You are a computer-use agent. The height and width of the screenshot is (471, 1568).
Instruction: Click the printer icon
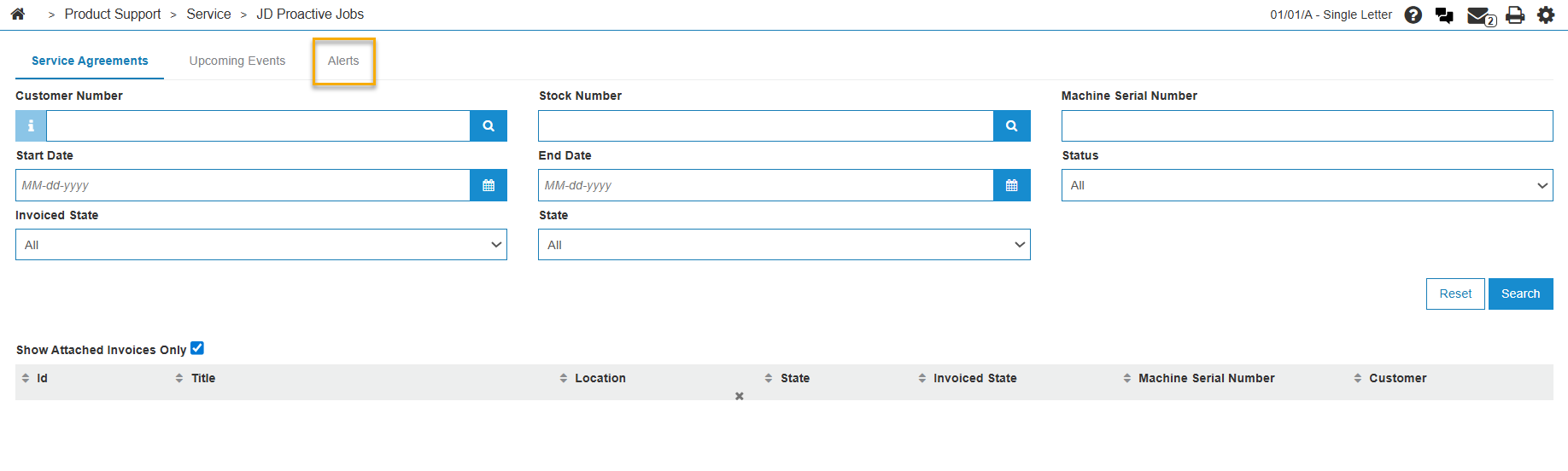[1515, 15]
